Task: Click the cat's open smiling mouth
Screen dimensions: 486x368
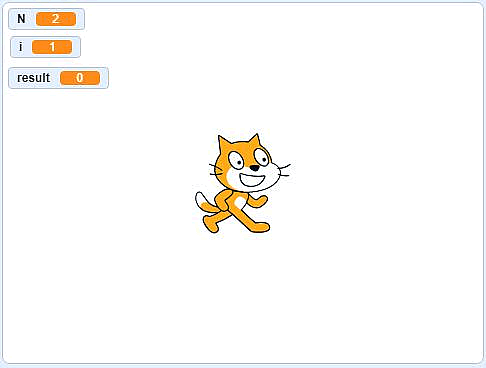Action: coord(252,180)
